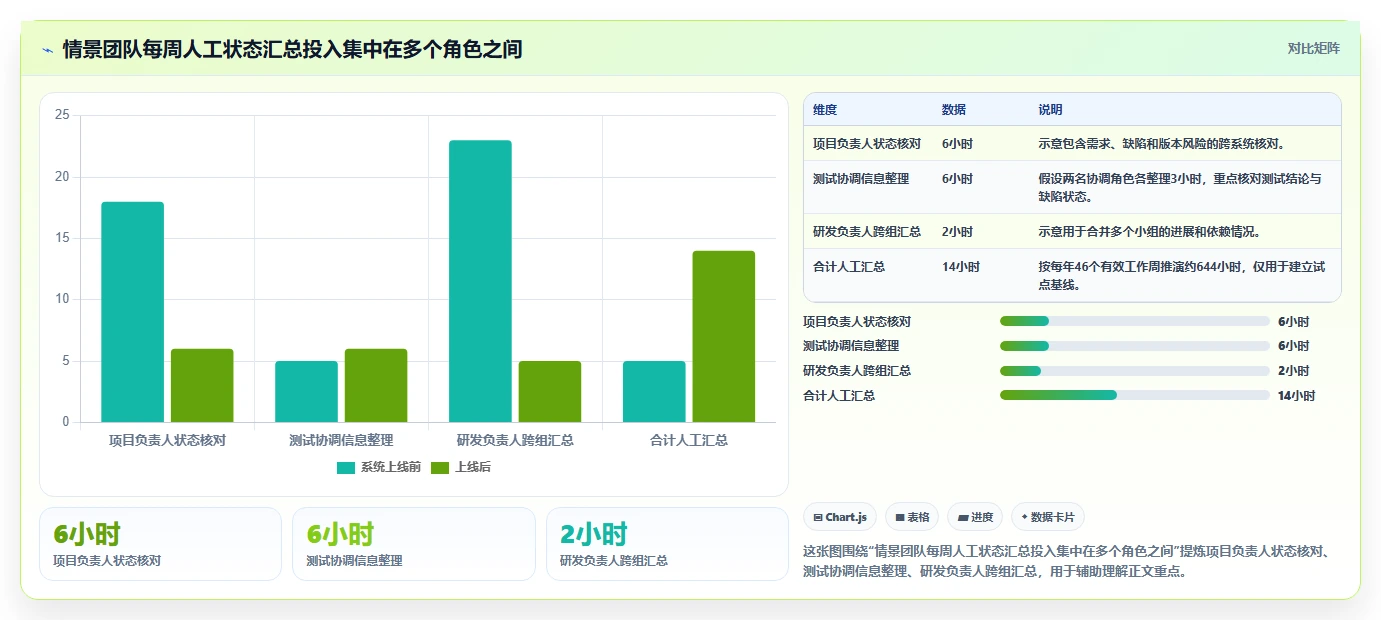Toggle the 系统上线前 legend series
The height and width of the screenshot is (620, 1381).
click(x=379, y=467)
